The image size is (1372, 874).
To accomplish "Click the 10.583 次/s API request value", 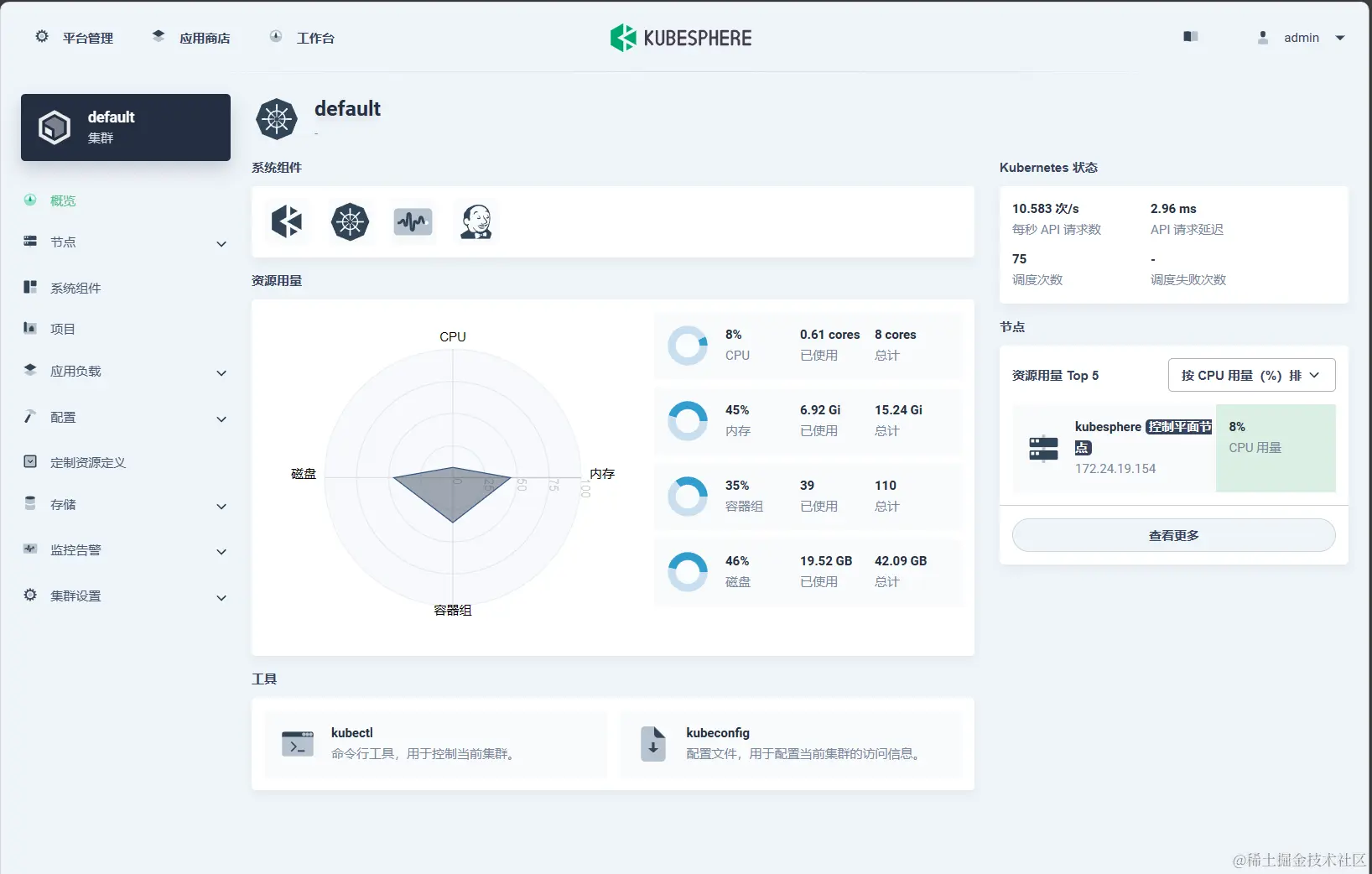I will point(1046,209).
